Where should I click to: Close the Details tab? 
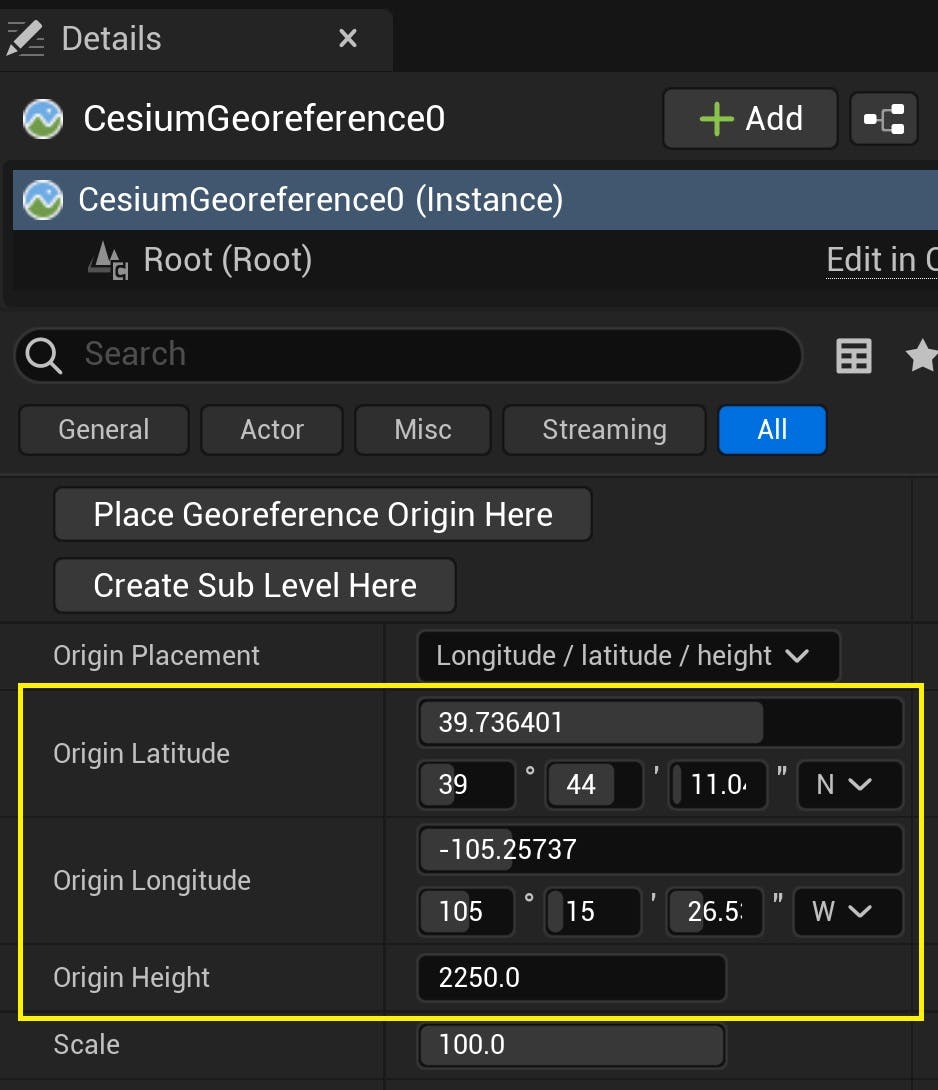(x=348, y=38)
